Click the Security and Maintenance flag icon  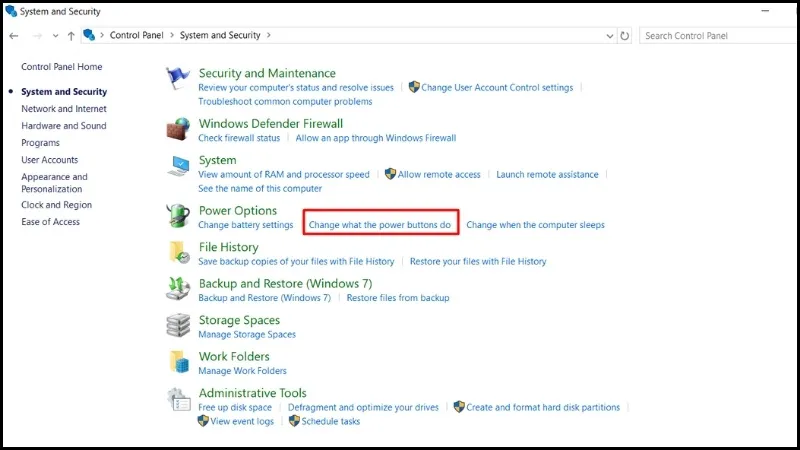179,80
